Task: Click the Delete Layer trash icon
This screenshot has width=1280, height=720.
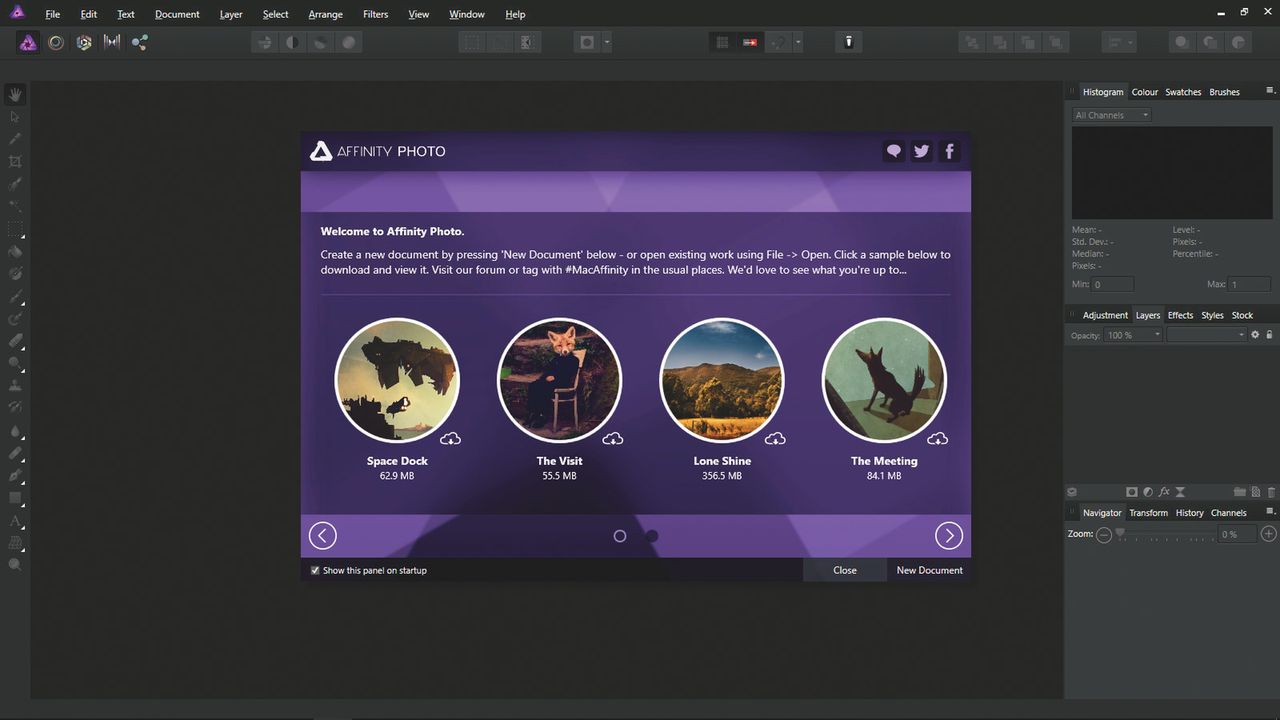Action: [x=1271, y=492]
